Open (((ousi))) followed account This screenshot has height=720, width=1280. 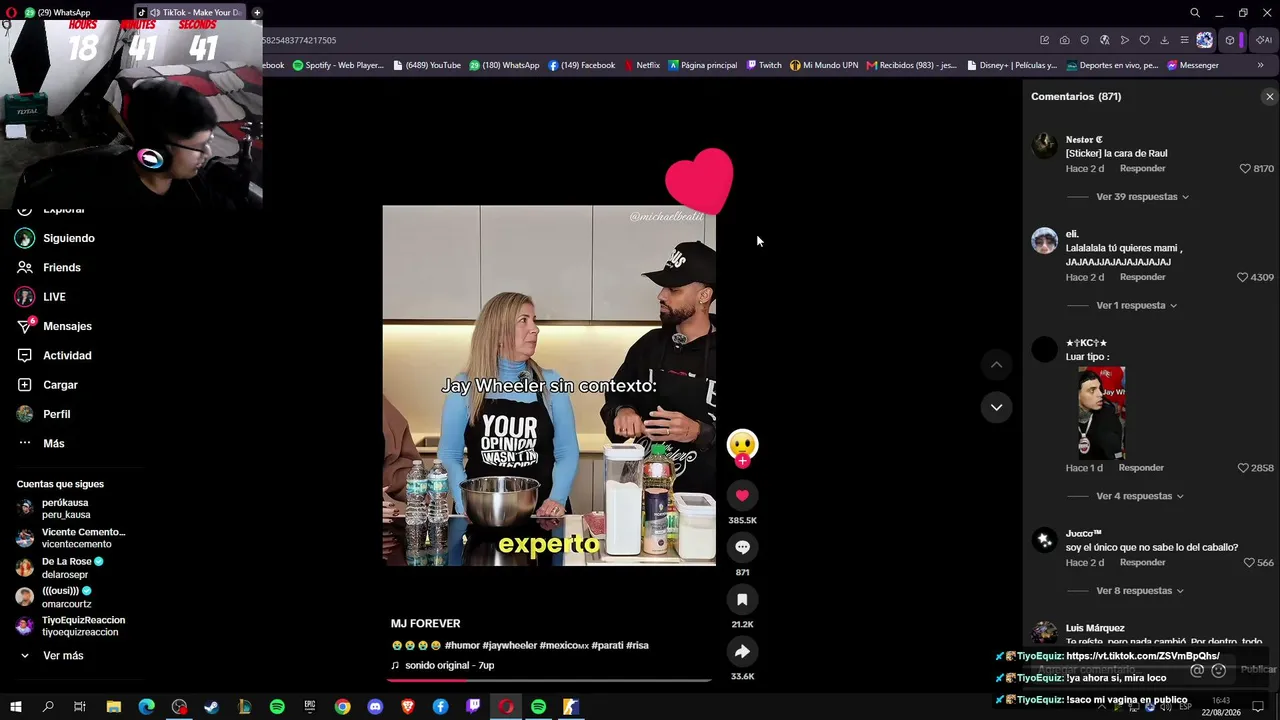(55, 597)
